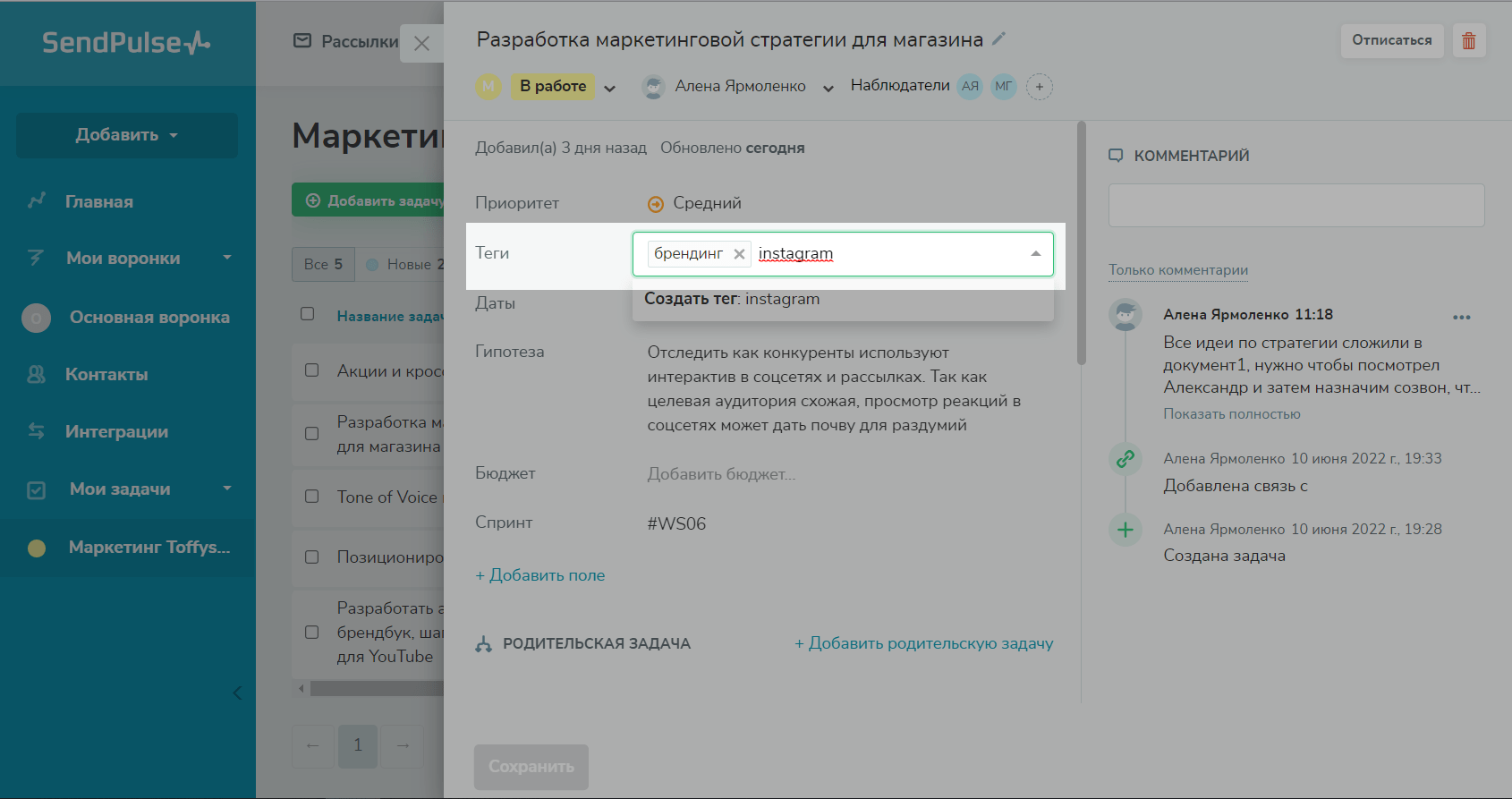Open Контакты in the sidebar

[x=106, y=375]
